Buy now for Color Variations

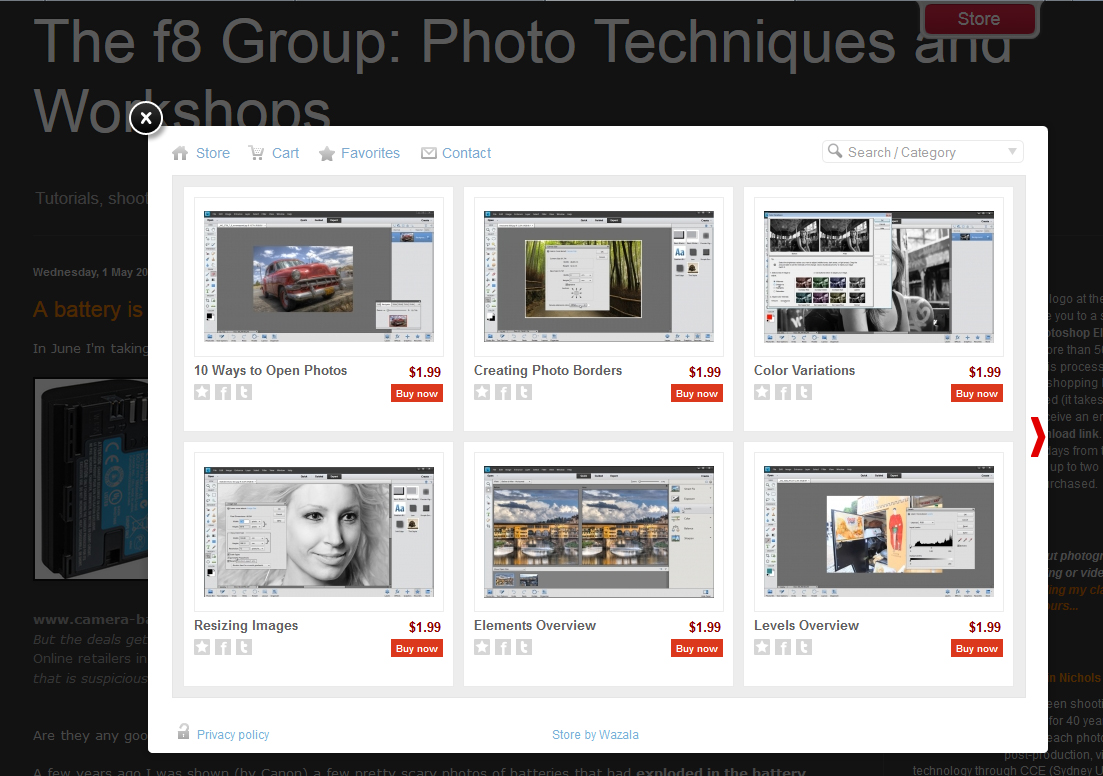point(976,393)
